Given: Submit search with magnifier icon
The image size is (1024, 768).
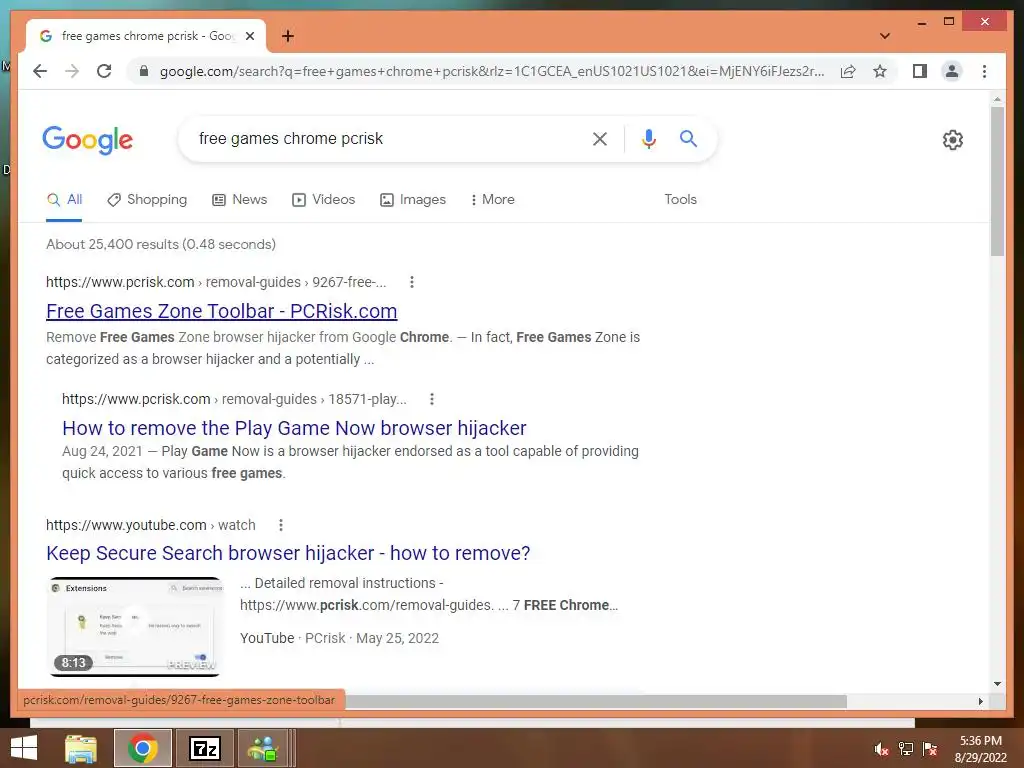Looking at the screenshot, I should click(x=688, y=138).
